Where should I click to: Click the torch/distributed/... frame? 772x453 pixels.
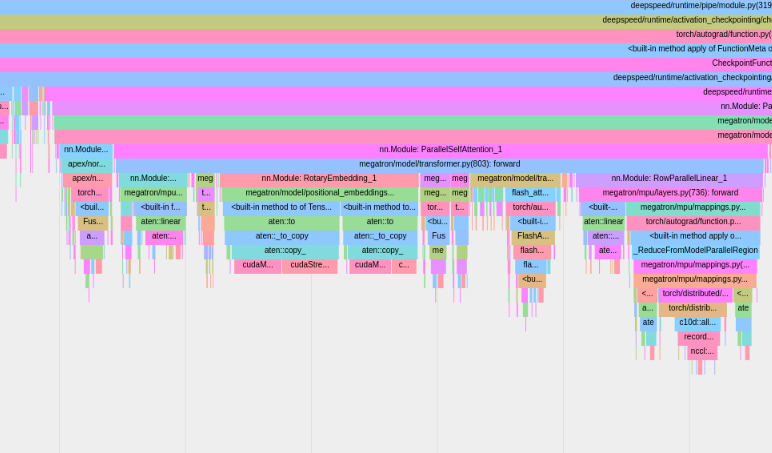point(694,294)
